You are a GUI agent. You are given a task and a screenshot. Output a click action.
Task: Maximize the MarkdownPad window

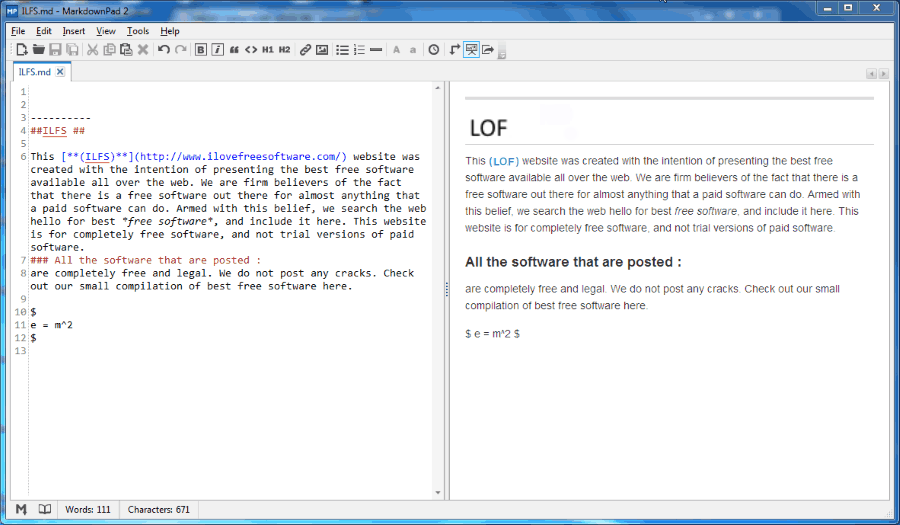848,7
